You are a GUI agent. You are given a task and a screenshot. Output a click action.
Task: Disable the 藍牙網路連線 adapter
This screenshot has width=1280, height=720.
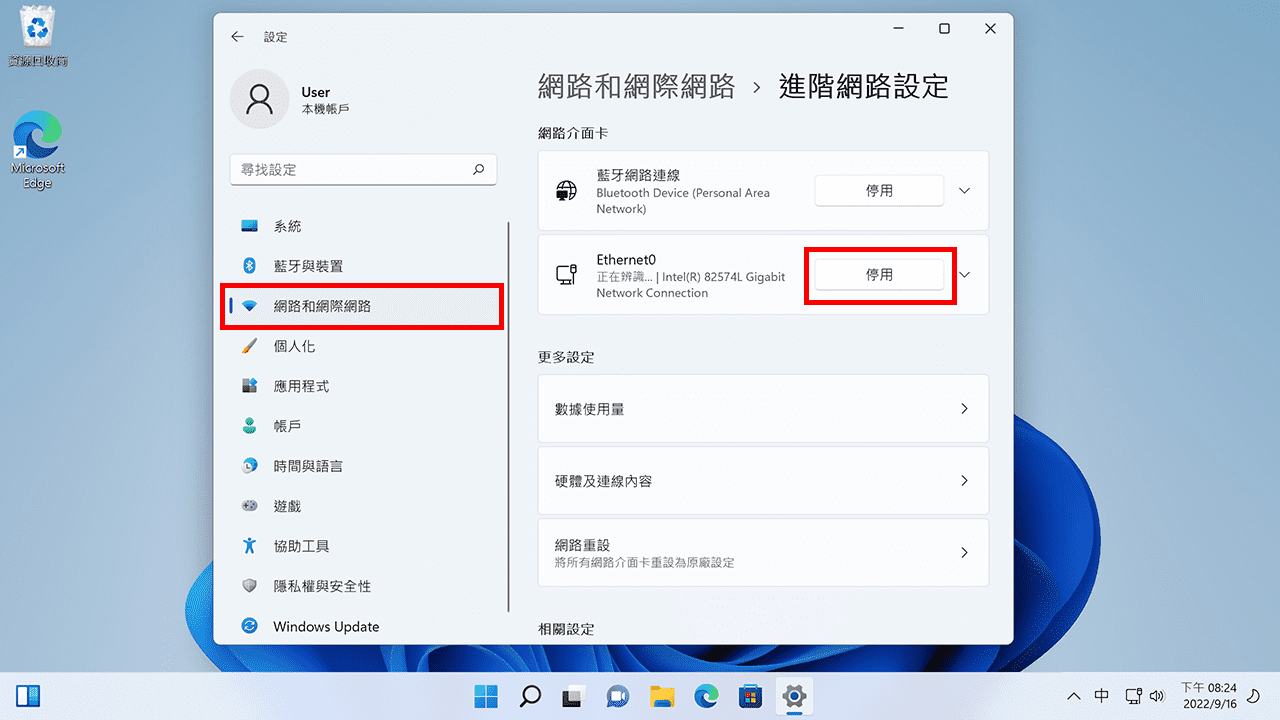879,190
